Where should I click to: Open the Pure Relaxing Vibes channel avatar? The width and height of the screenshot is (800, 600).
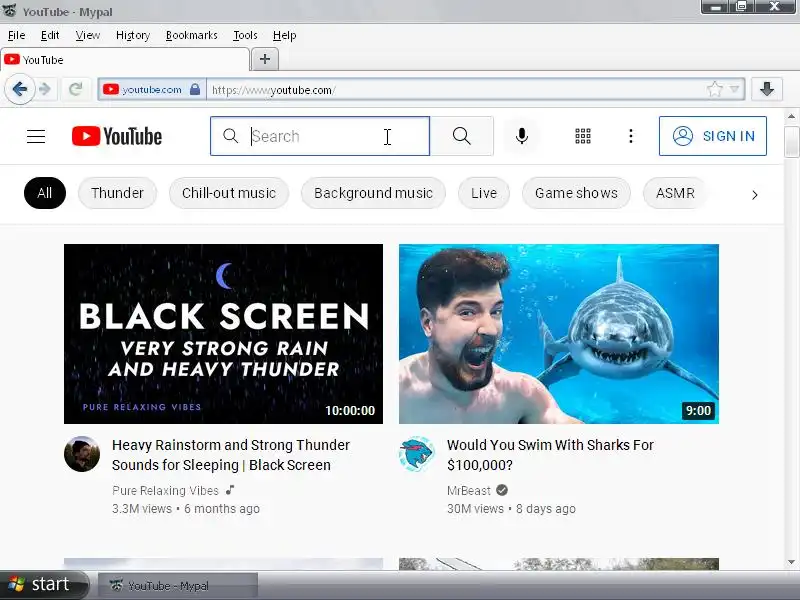click(x=82, y=454)
